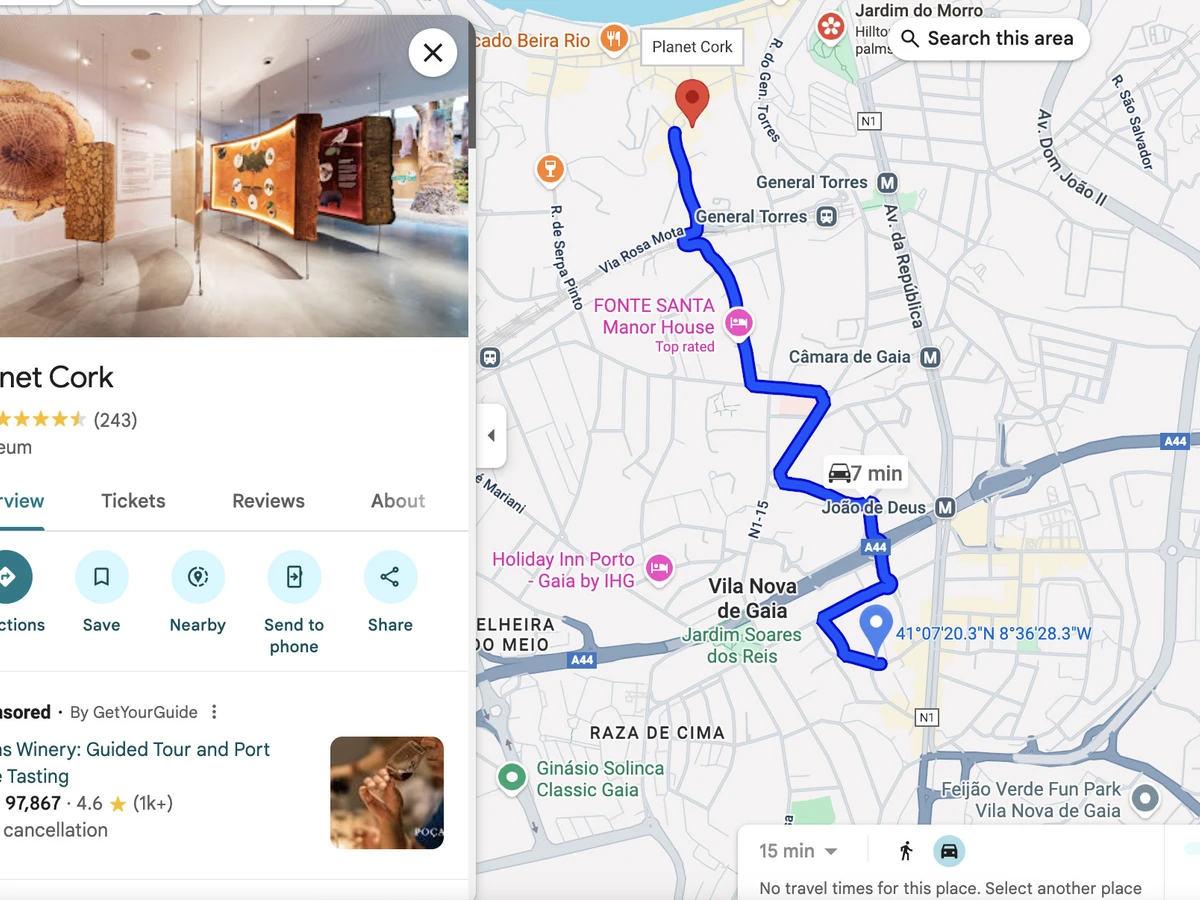Click the blue coordinates location pin

876,630
